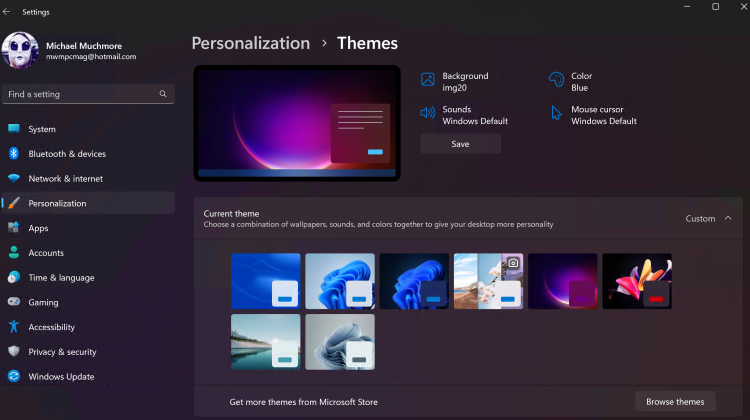Collapse the Current theme section chevron
Viewport: 750px width, 420px height.
click(727, 218)
